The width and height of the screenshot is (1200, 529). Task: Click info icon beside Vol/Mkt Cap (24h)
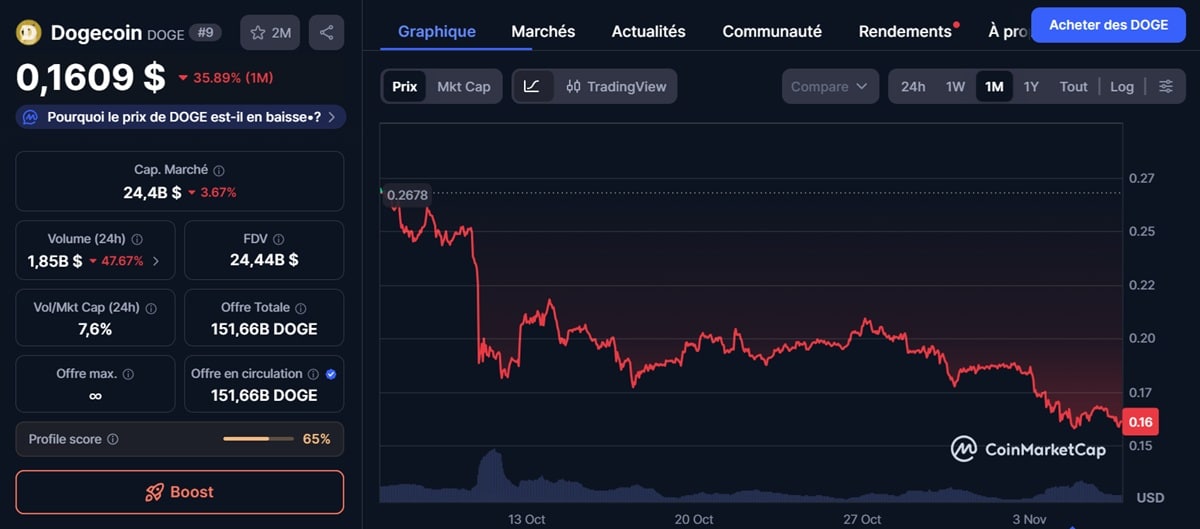click(151, 308)
